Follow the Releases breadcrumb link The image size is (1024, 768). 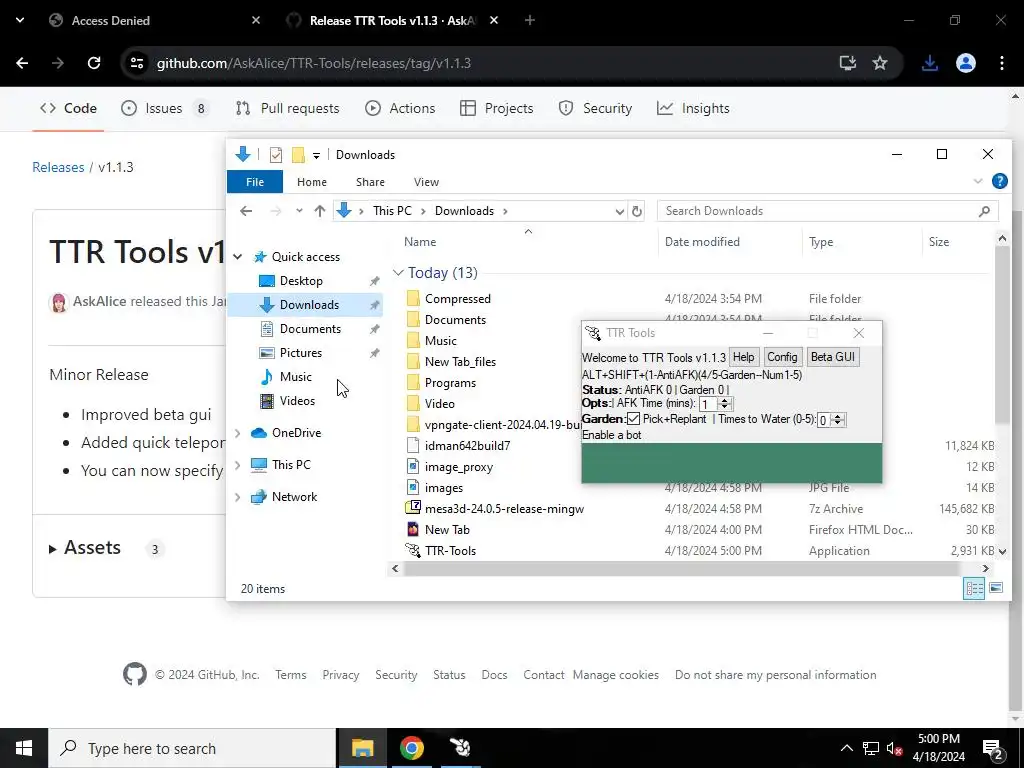[x=58, y=167]
